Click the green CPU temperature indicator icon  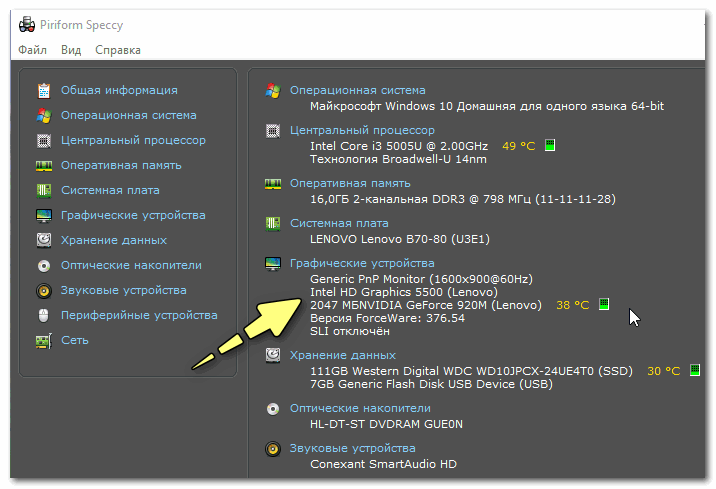pos(550,146)
